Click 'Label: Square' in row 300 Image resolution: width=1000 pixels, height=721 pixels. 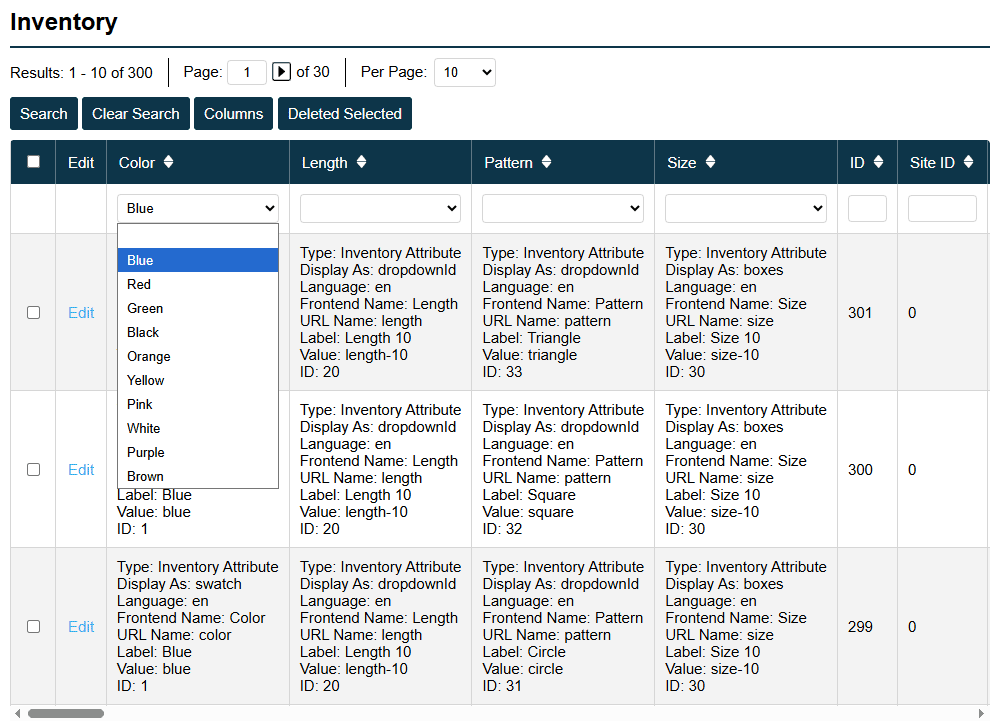[529, 495]
